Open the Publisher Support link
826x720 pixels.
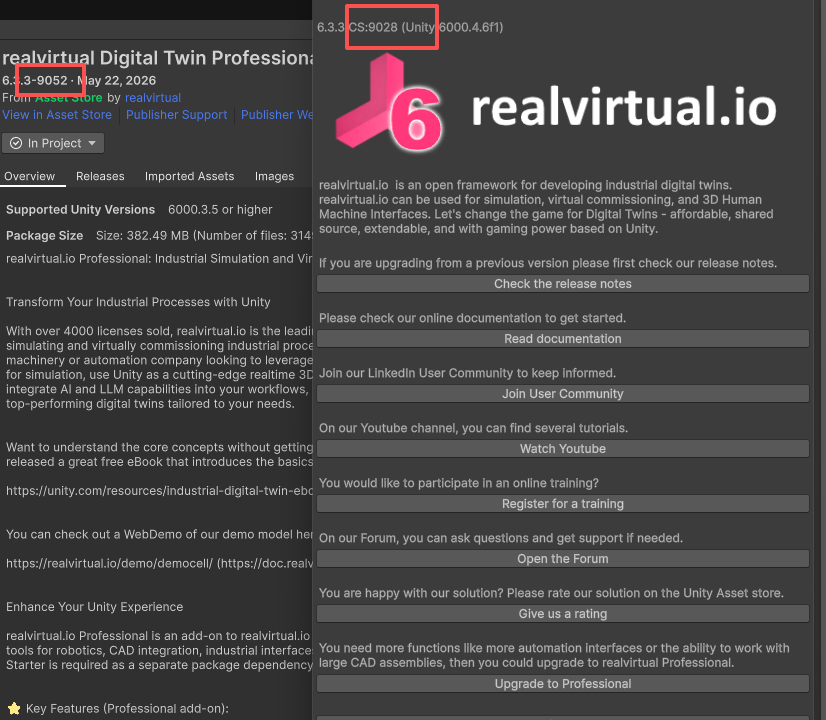176,115
